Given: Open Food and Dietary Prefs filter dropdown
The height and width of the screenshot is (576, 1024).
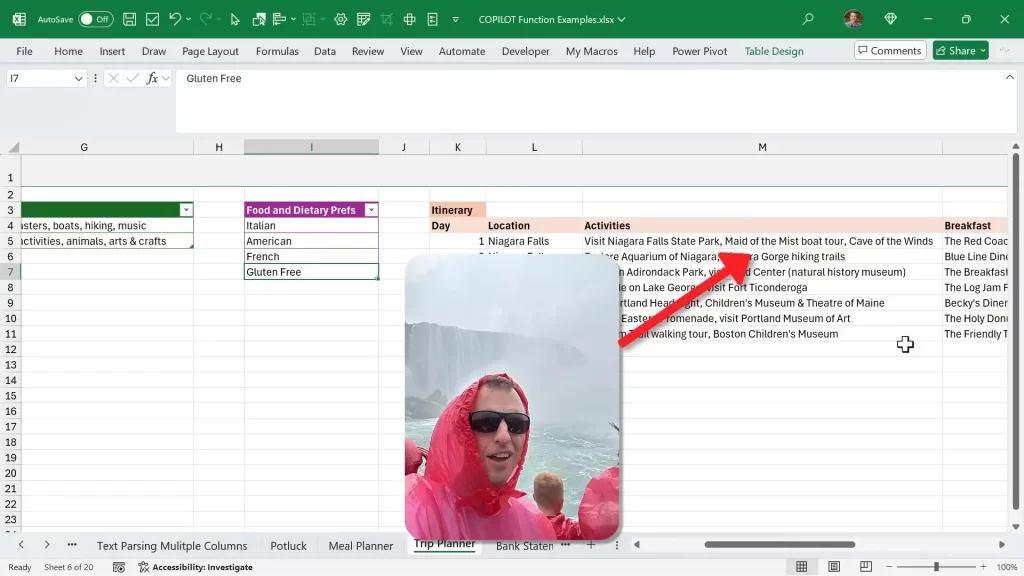Looking at the screenshot, I should 371,210.
